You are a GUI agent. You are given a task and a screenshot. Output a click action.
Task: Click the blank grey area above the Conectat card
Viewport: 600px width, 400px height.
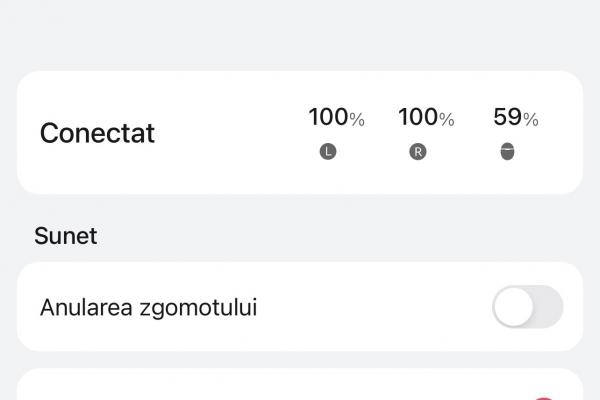[300, 34]
